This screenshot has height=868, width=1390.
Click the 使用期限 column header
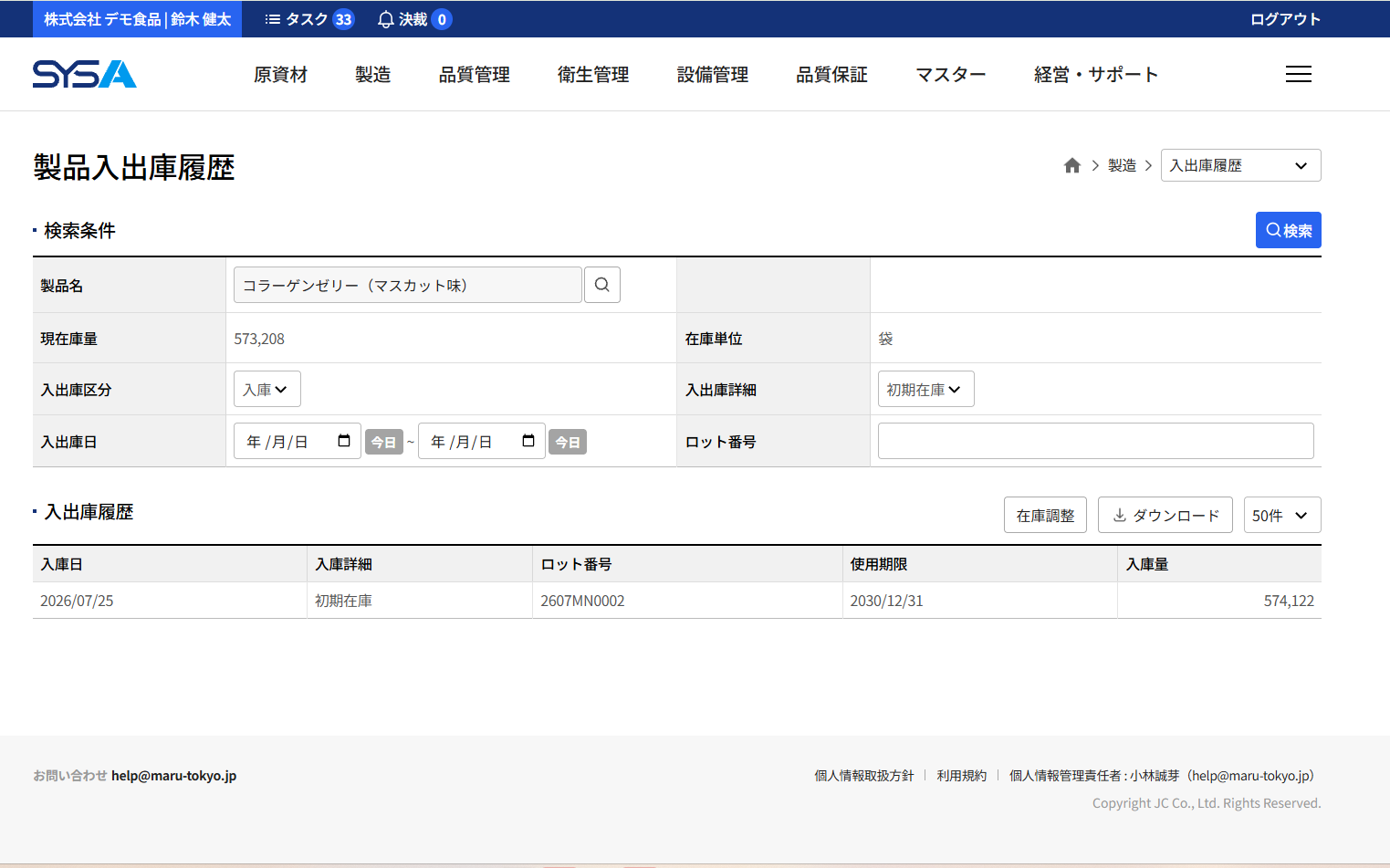pos(980,564)
